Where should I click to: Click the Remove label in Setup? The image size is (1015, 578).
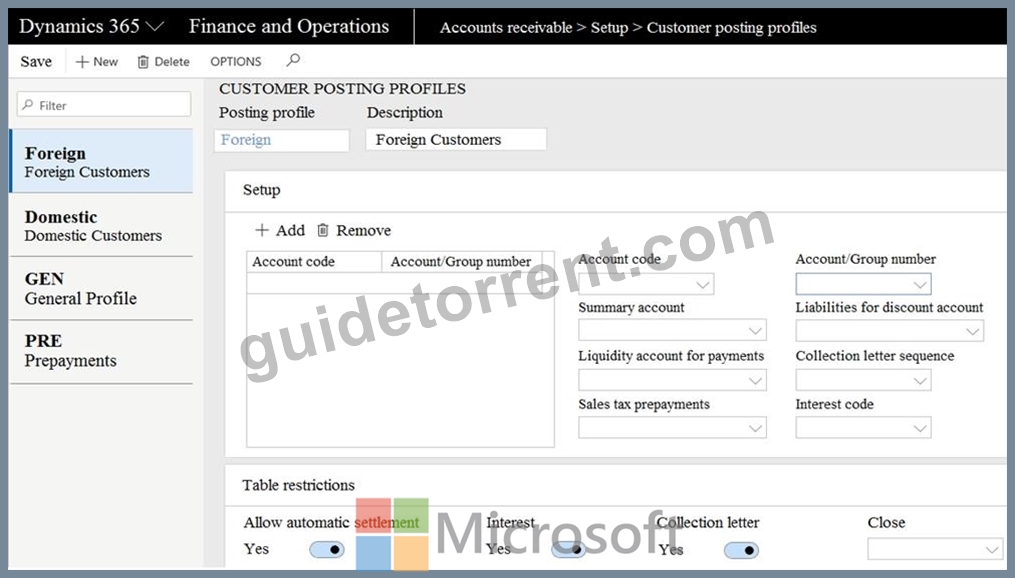click(x=363, y=230)
